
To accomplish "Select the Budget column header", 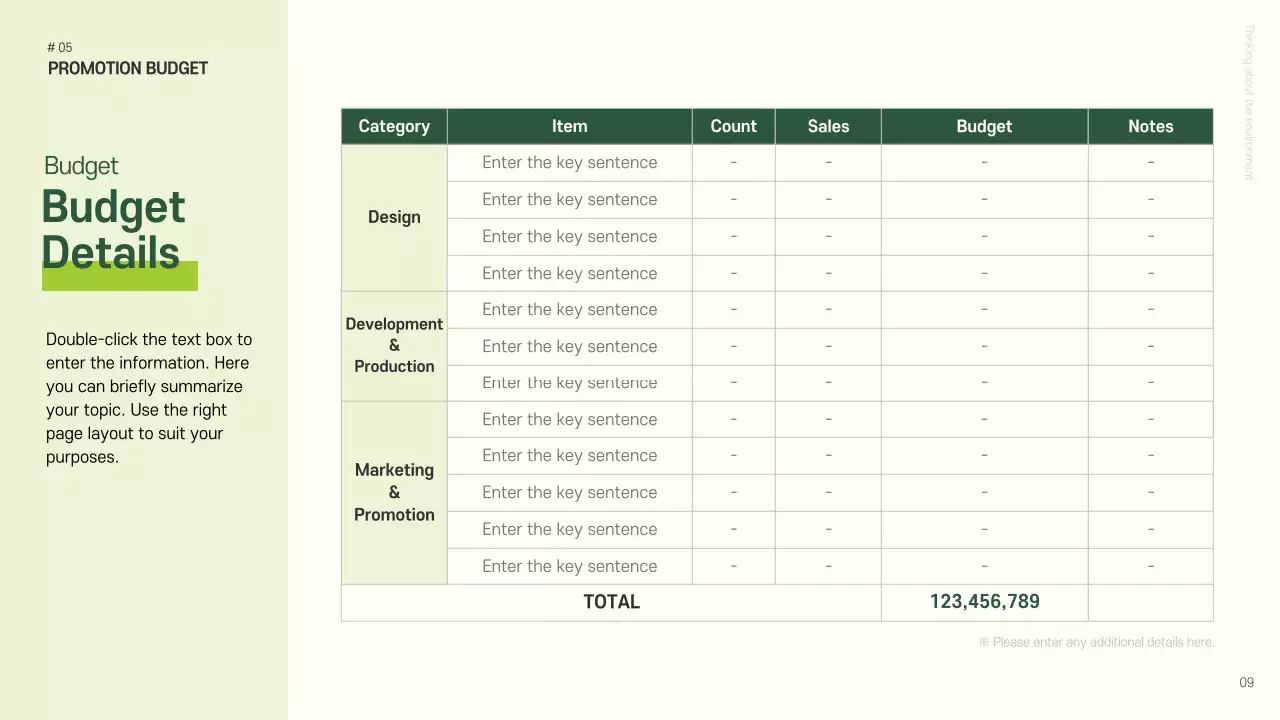I will pyautogui.click(x=983, y=126).
